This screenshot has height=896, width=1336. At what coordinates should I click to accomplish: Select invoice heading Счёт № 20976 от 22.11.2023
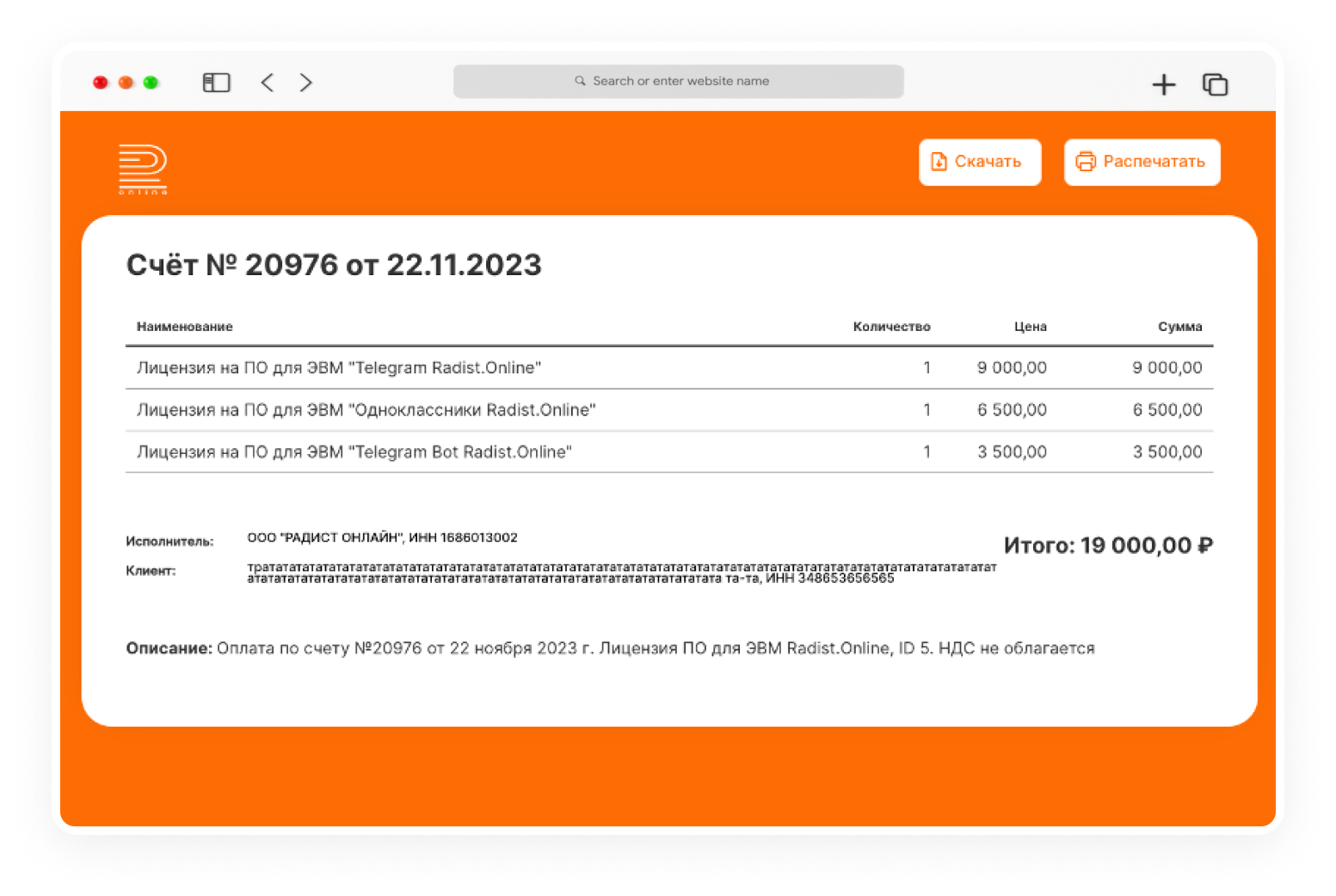pos(334,265)
